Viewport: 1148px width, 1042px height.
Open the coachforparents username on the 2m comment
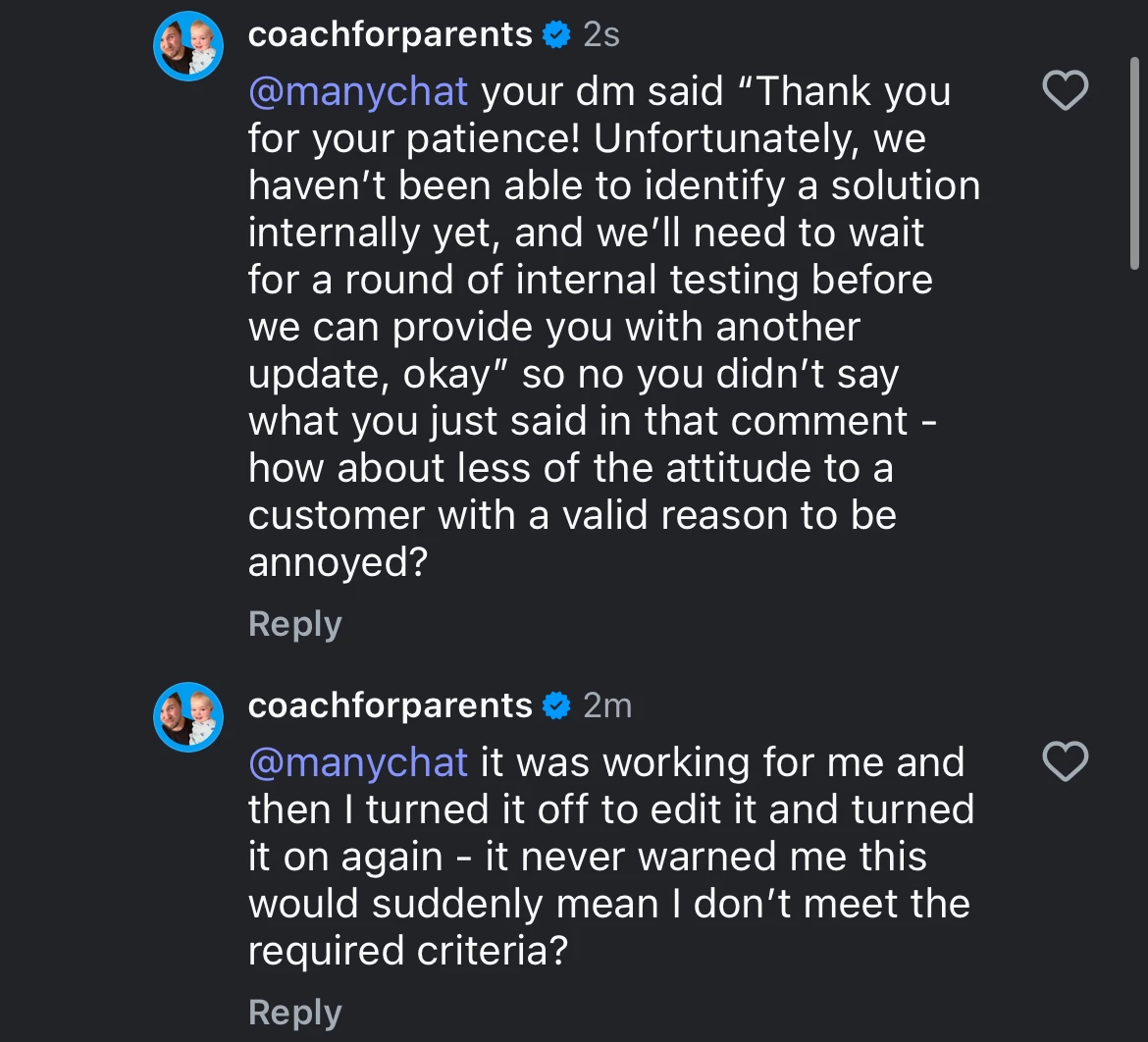pos(390,706)
